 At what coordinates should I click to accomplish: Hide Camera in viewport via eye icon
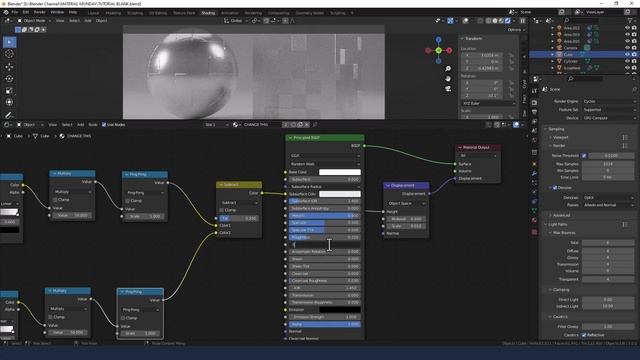[627, 48]
